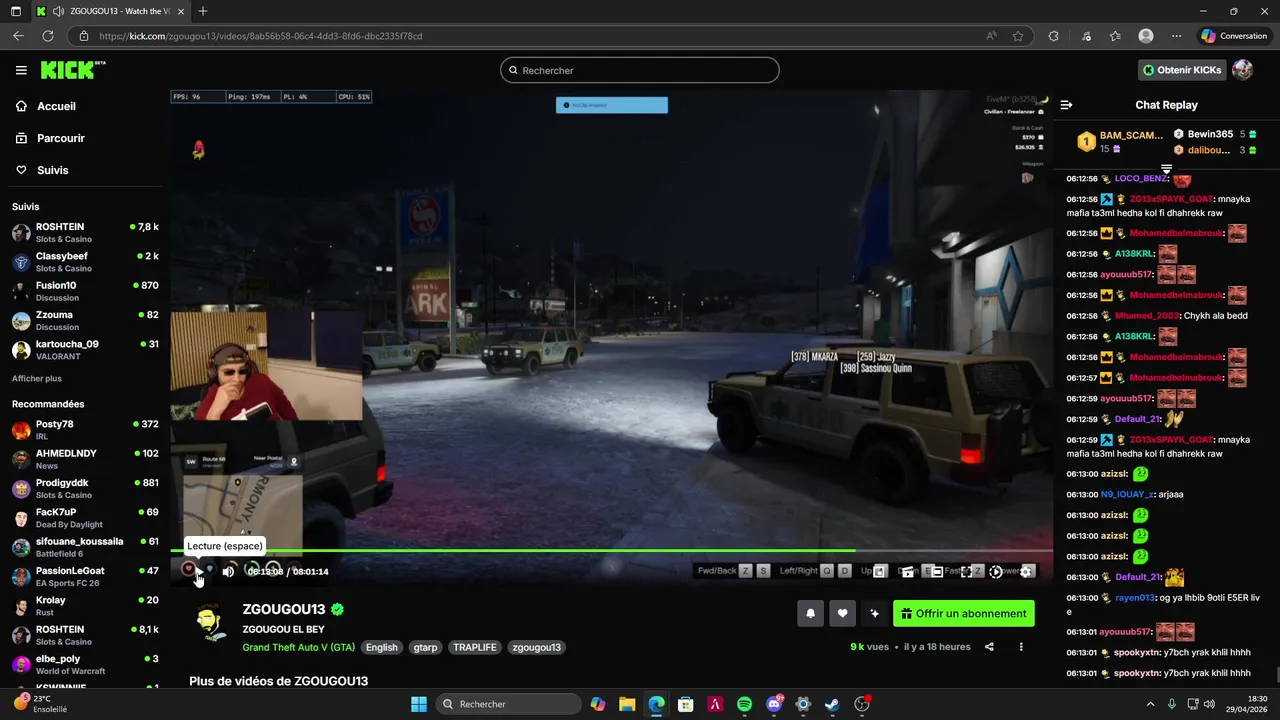This screenshot has height=720, width=1280.
Task: Click the browser back arrow
Action: coord(18,36)
